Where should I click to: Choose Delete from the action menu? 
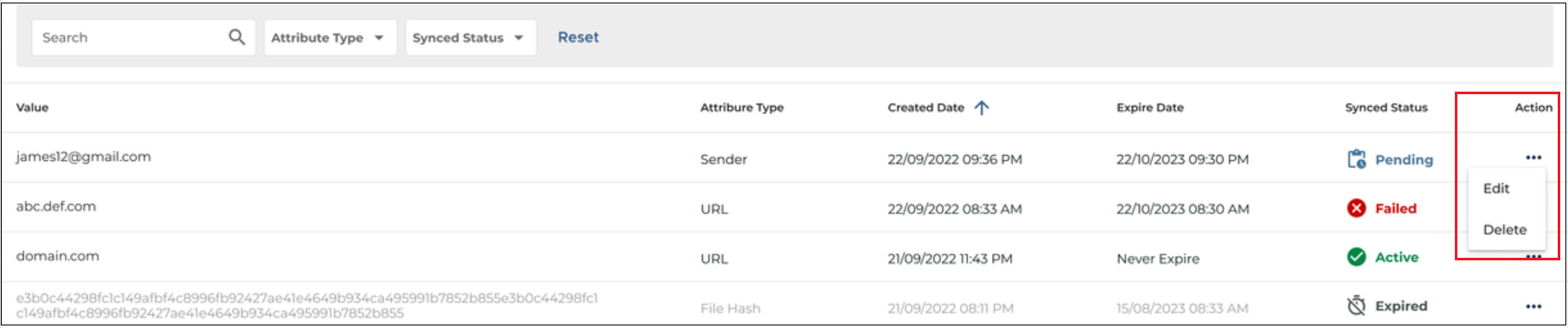click(x=1505, y=230)
